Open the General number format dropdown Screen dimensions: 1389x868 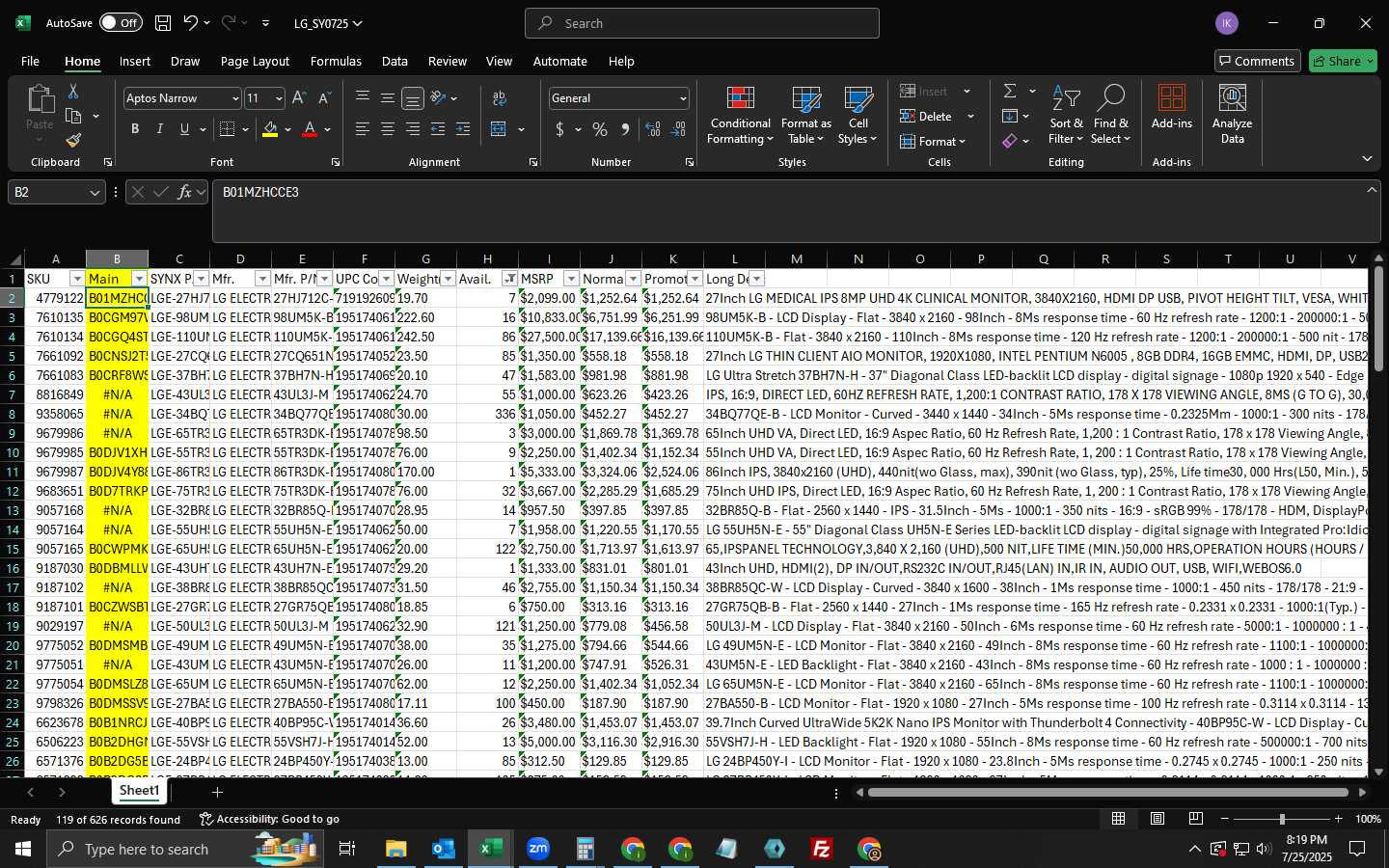[683, 98]
